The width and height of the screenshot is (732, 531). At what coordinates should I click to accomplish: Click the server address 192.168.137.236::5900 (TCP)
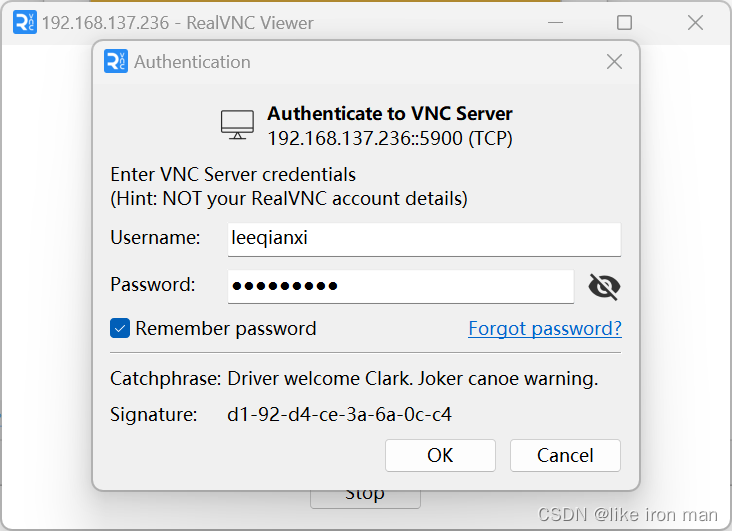(x=390, y=138)
